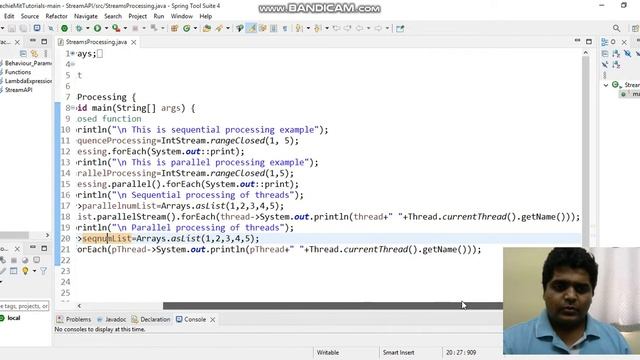Screen dimensions: 640x360
Task: Open the Source menu
Action: 30,16
